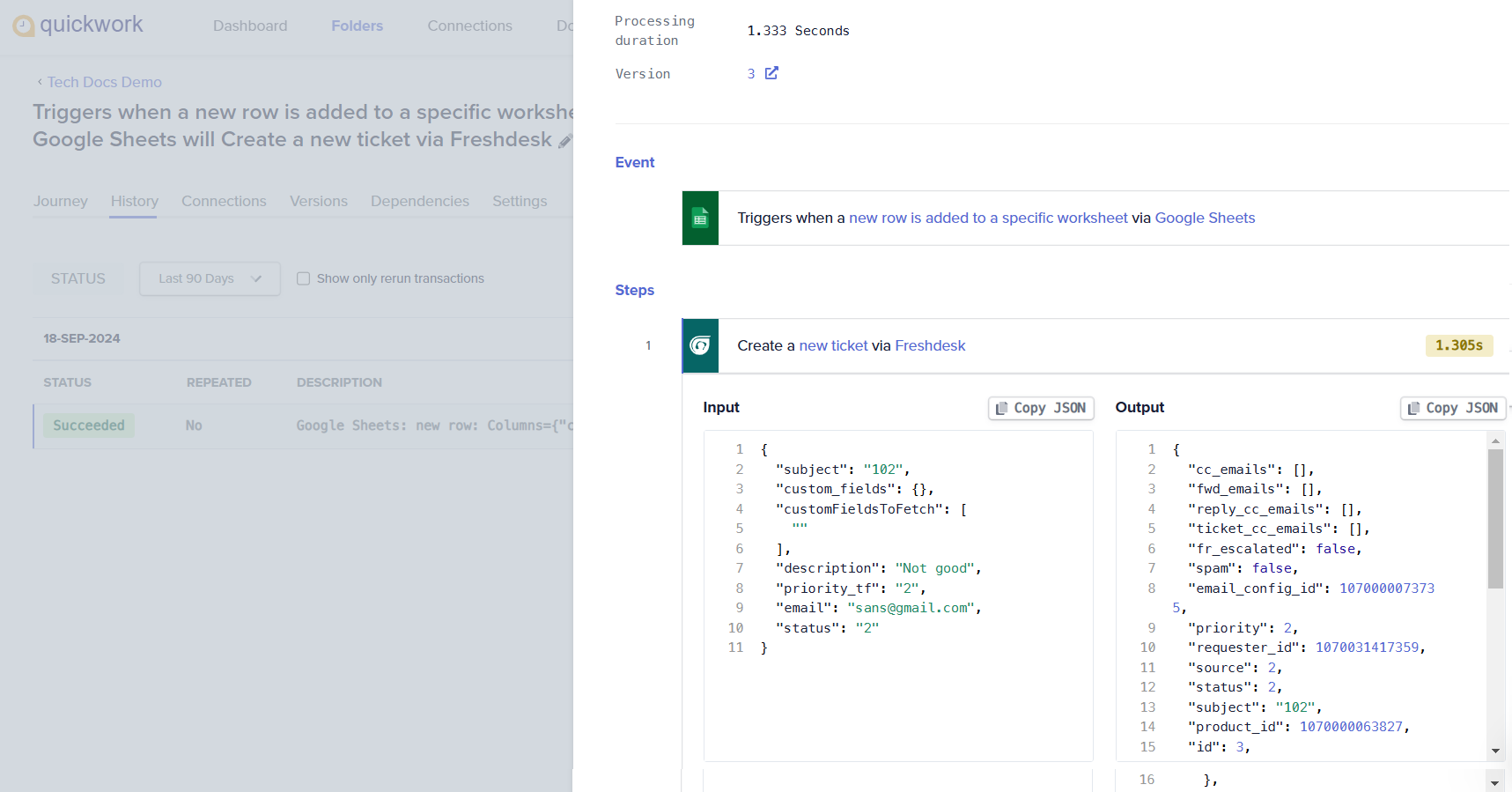This screenshot has height=792, width=1512.
Task: Click the version number 3 link
Action: (751, 74)
